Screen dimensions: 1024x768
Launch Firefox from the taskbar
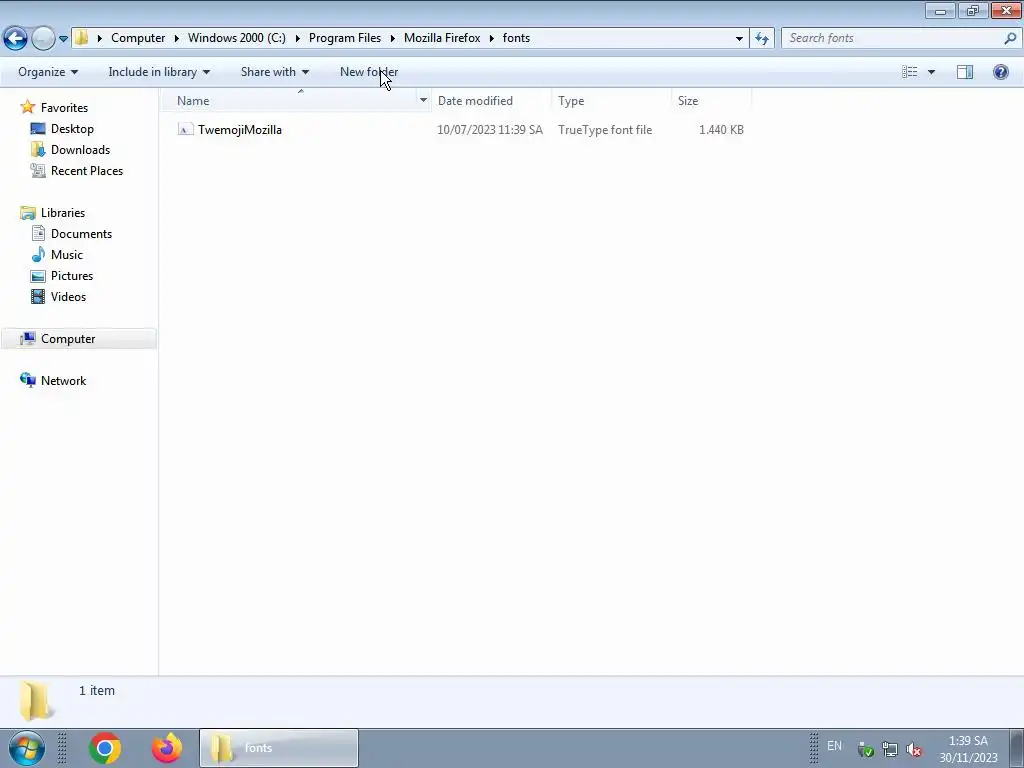click(167, 748)
